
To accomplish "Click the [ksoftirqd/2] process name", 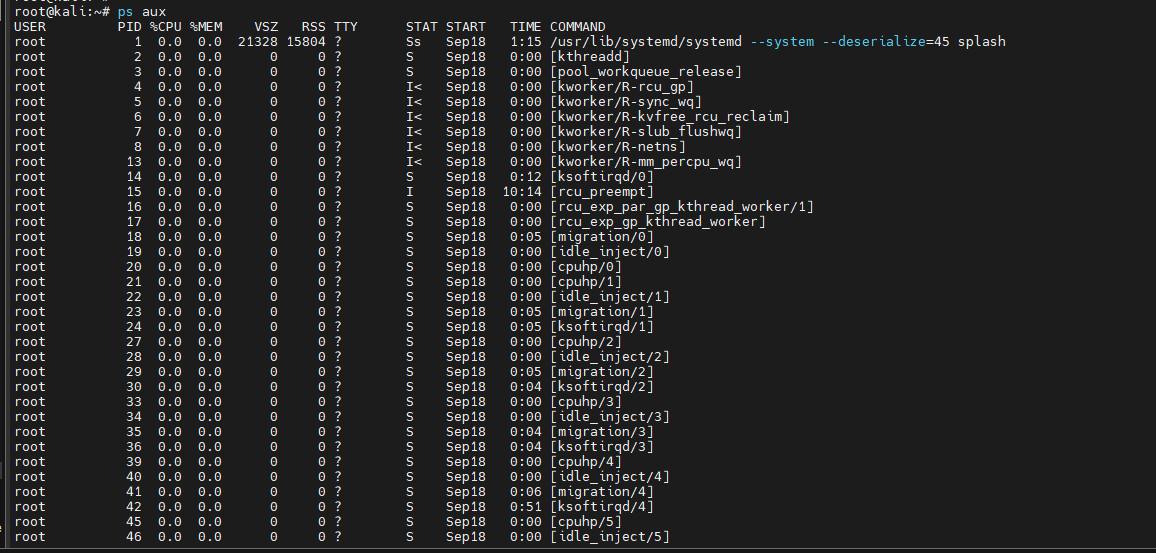I will 602,386.
